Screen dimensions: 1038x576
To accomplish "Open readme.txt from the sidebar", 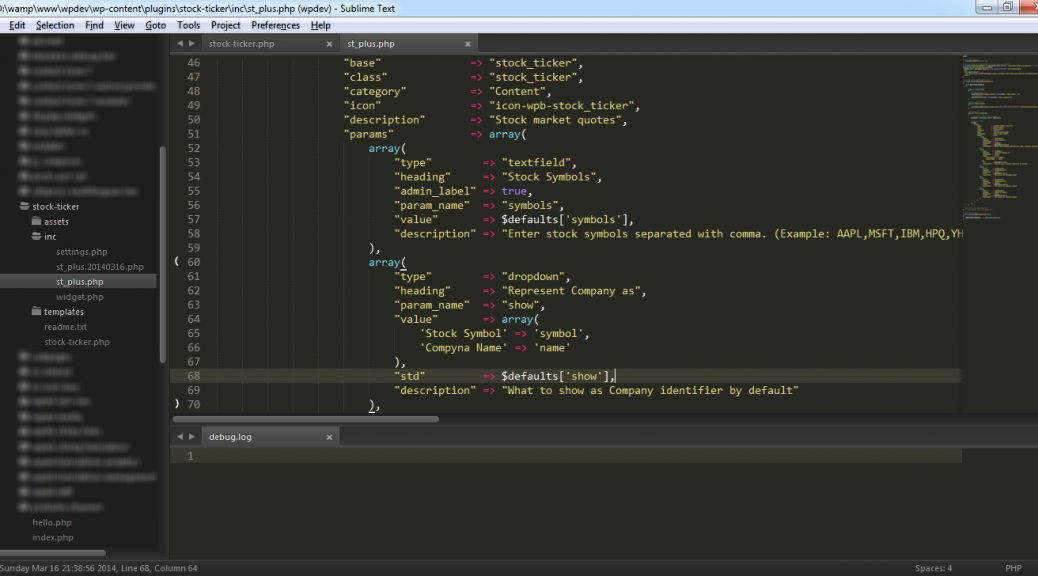I will [65, 327].
